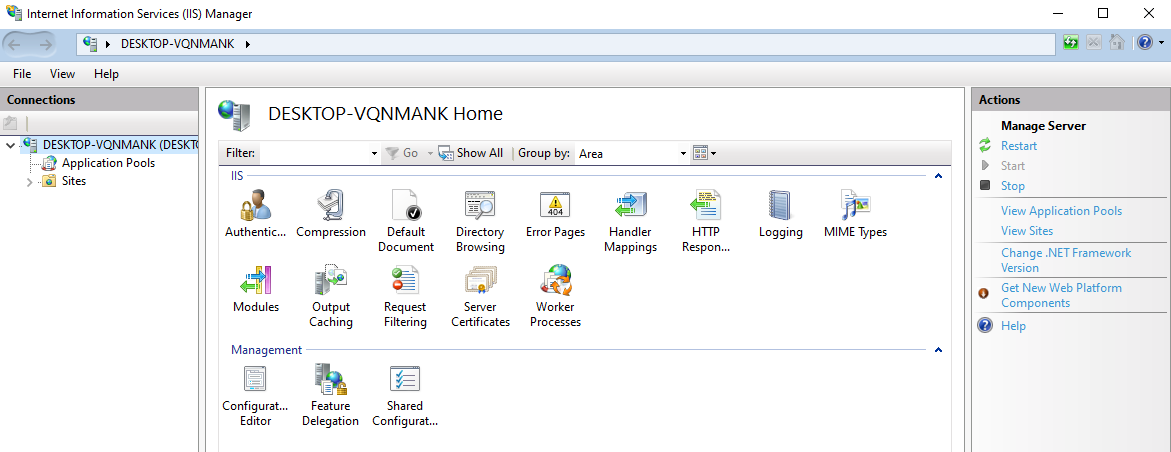Open Server Certificates

pos(480,295)
